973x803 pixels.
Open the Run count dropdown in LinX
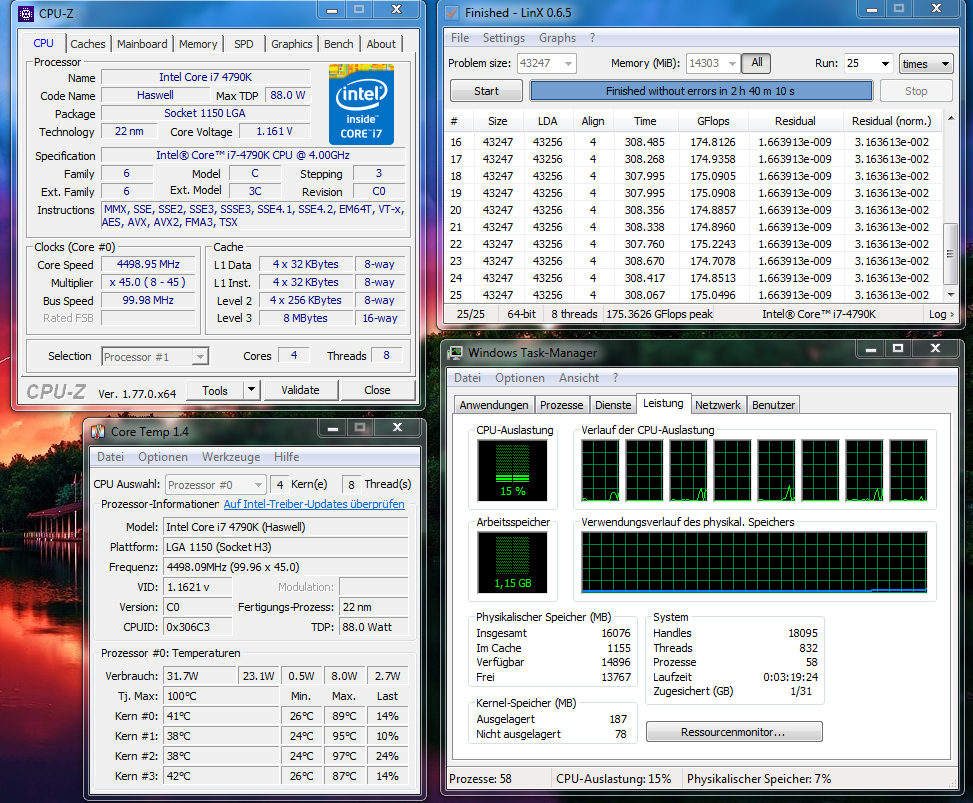885,63
